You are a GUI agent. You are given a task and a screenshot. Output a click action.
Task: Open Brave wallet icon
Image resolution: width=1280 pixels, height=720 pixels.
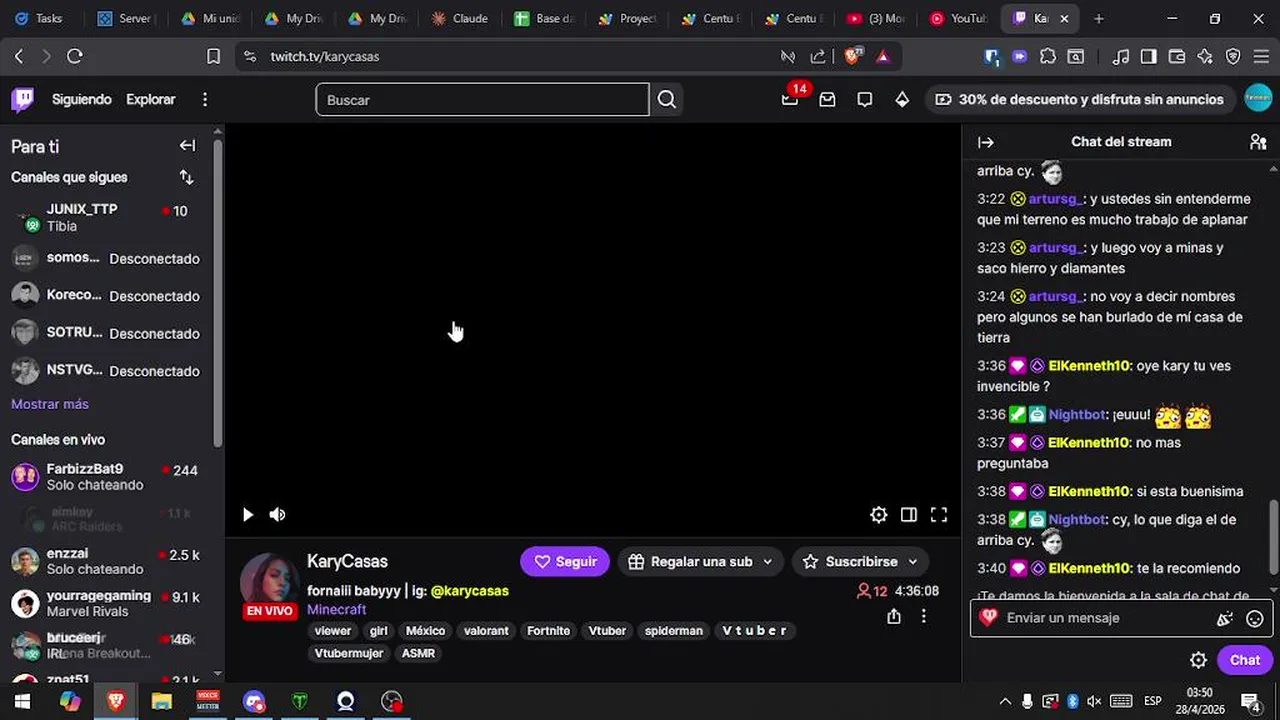(x=1177, y=57)
